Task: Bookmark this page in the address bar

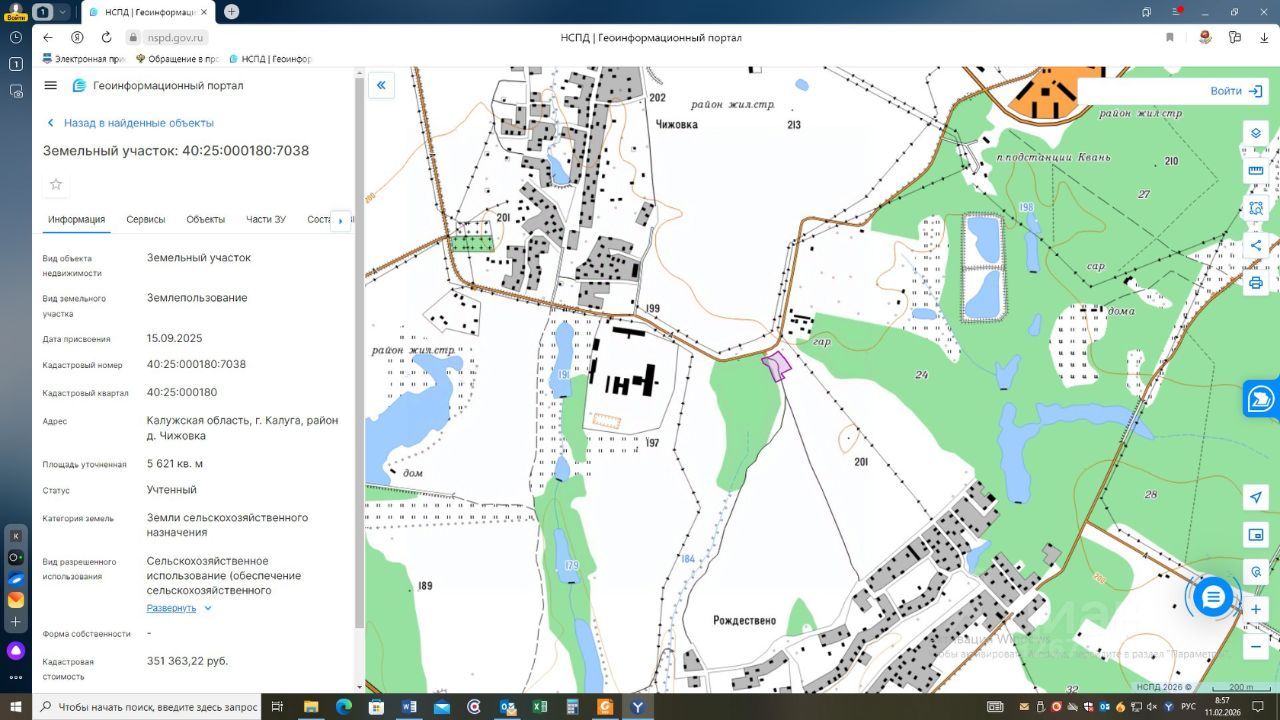Action: pyautogui.click(x=1170, y=37)
